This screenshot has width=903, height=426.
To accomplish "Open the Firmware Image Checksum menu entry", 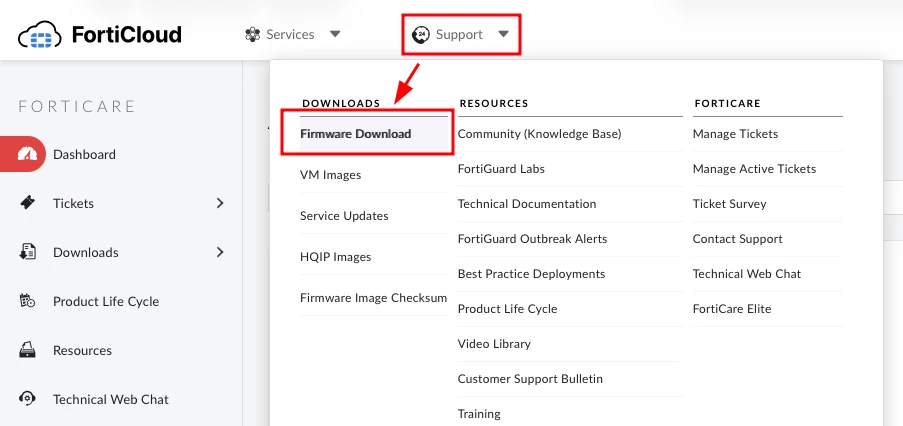I will [x=373, y=298].
